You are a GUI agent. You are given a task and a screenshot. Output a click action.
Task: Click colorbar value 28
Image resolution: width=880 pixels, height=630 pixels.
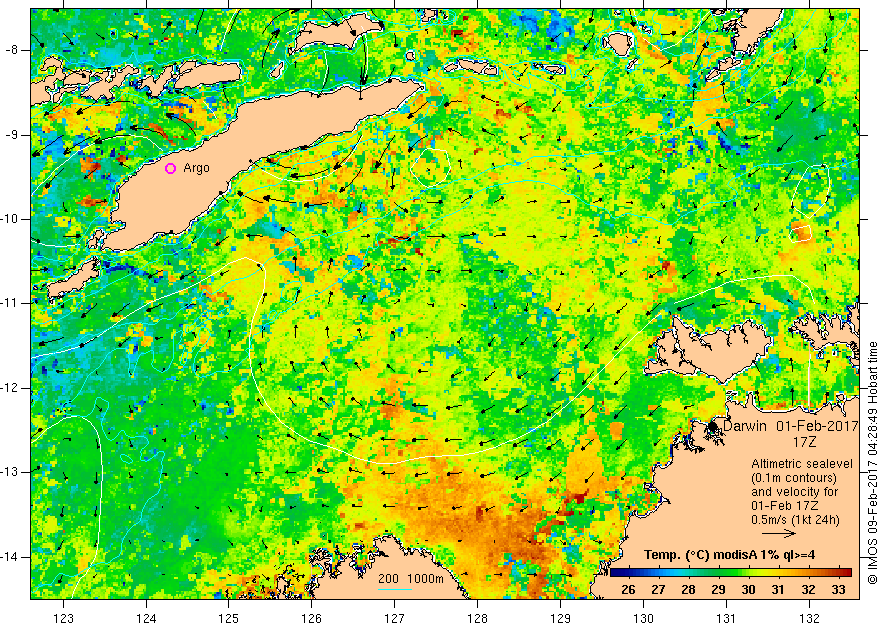point(689,590)
